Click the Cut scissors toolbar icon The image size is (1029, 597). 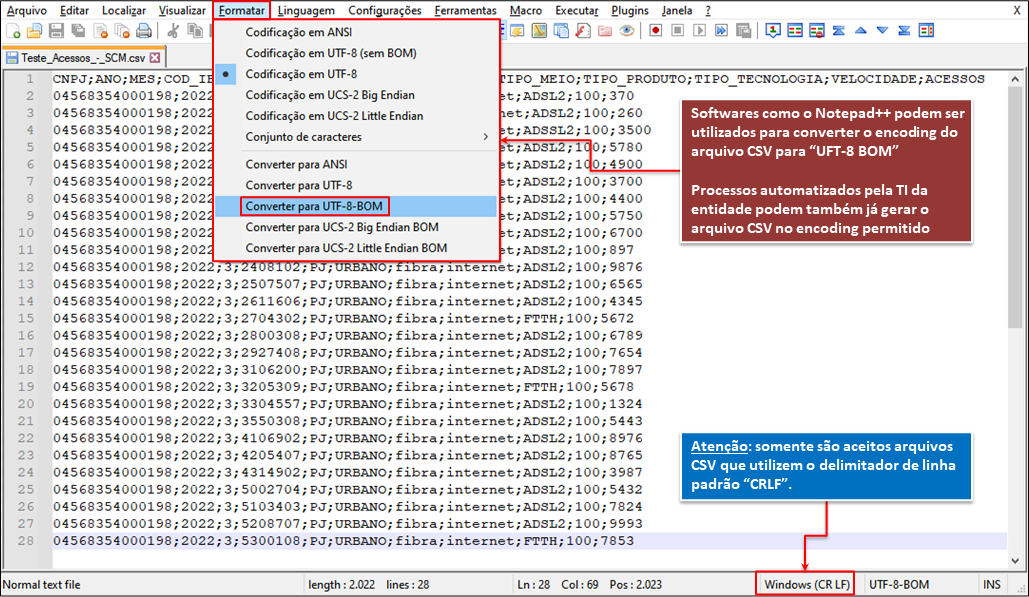click(x=172, y=31)
